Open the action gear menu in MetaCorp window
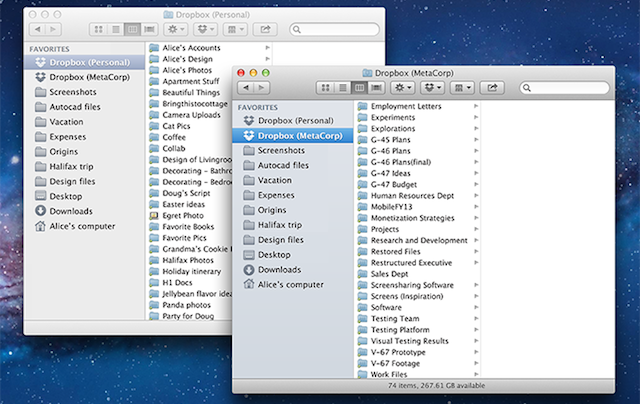 (402, 88)
